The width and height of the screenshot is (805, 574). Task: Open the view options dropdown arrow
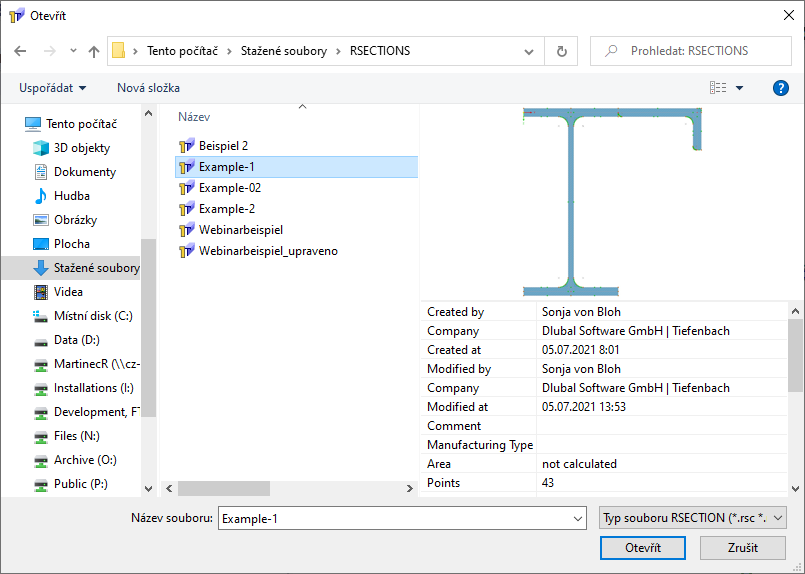[x=739, y=88]
